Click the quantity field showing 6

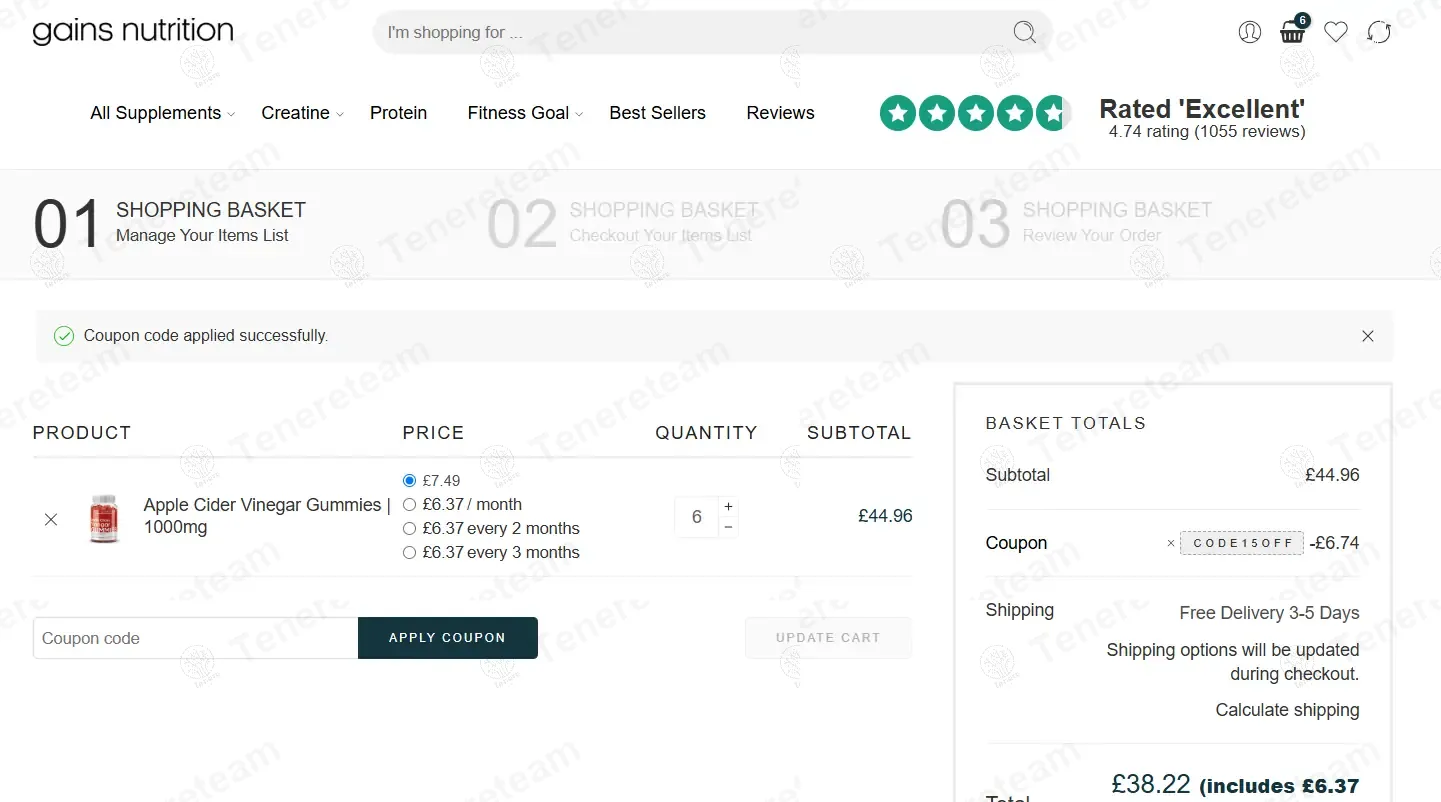(x=696, y=518)
